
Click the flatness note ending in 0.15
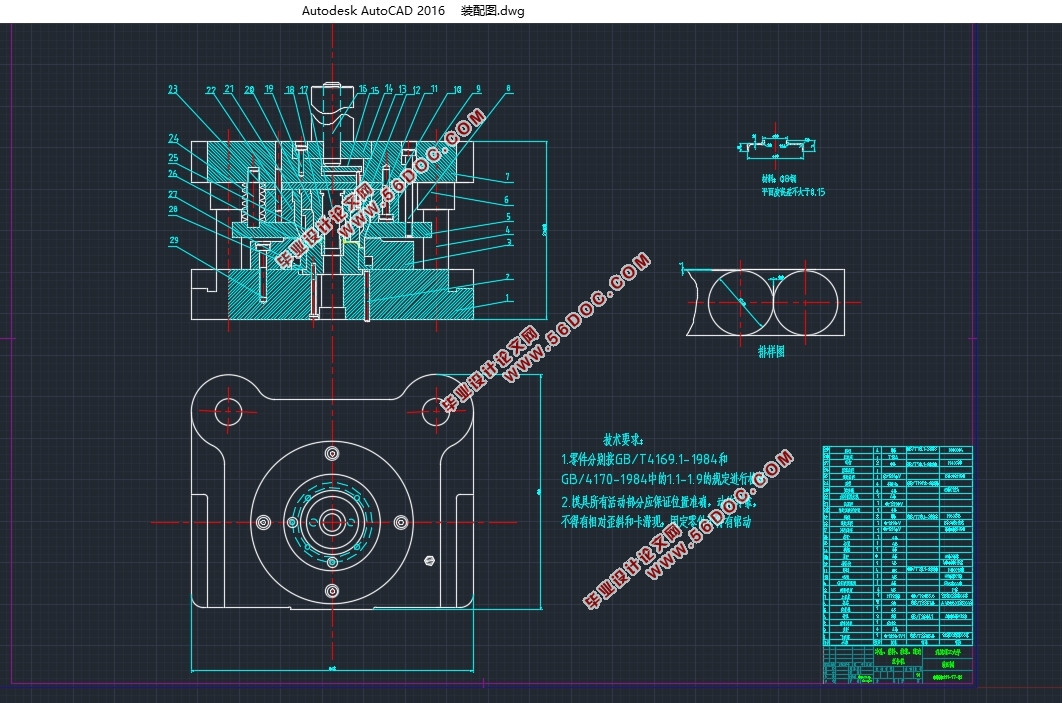(x=793, y=192)
